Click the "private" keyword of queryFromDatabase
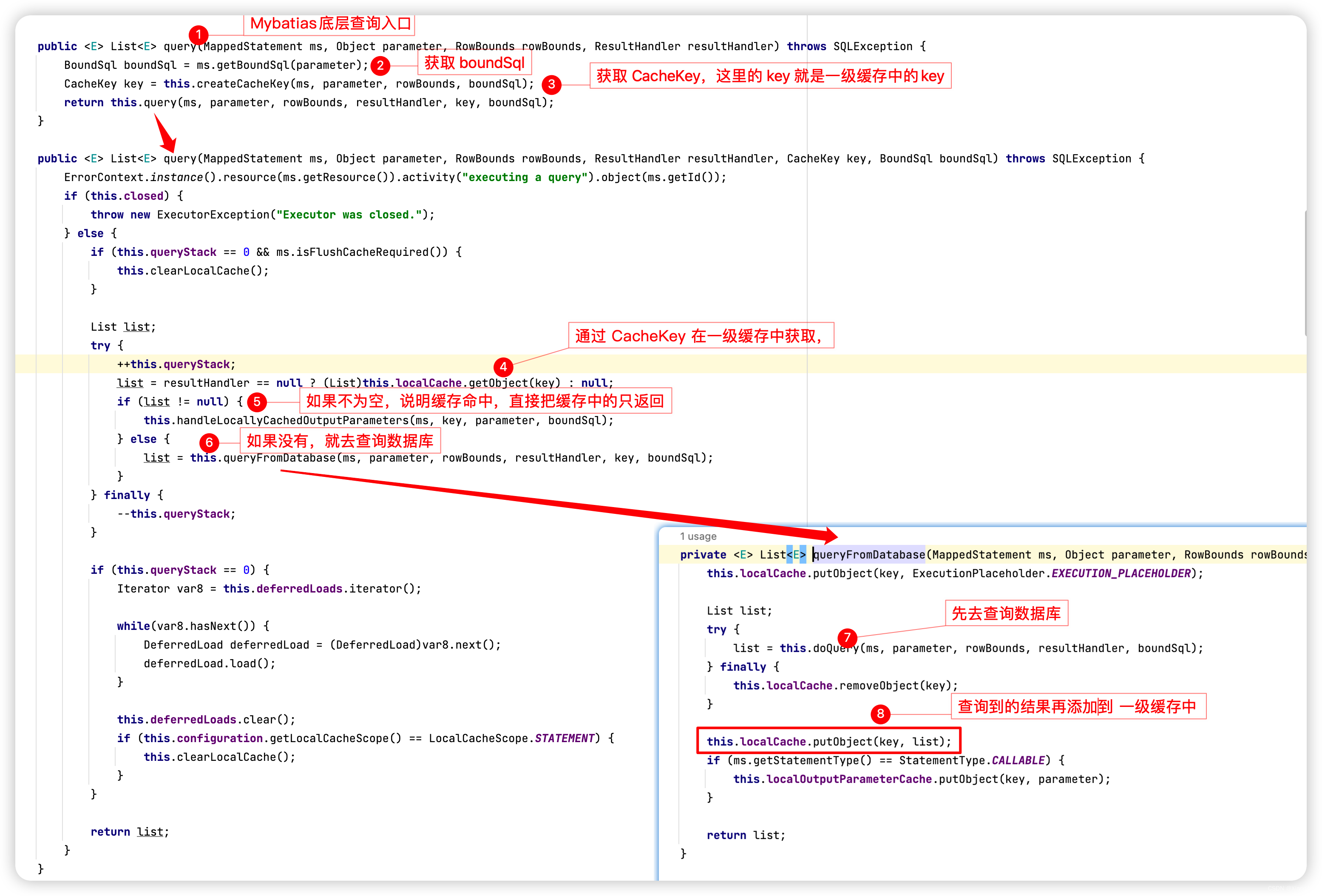Viewport: 1322px width, 896px height. 703,554
